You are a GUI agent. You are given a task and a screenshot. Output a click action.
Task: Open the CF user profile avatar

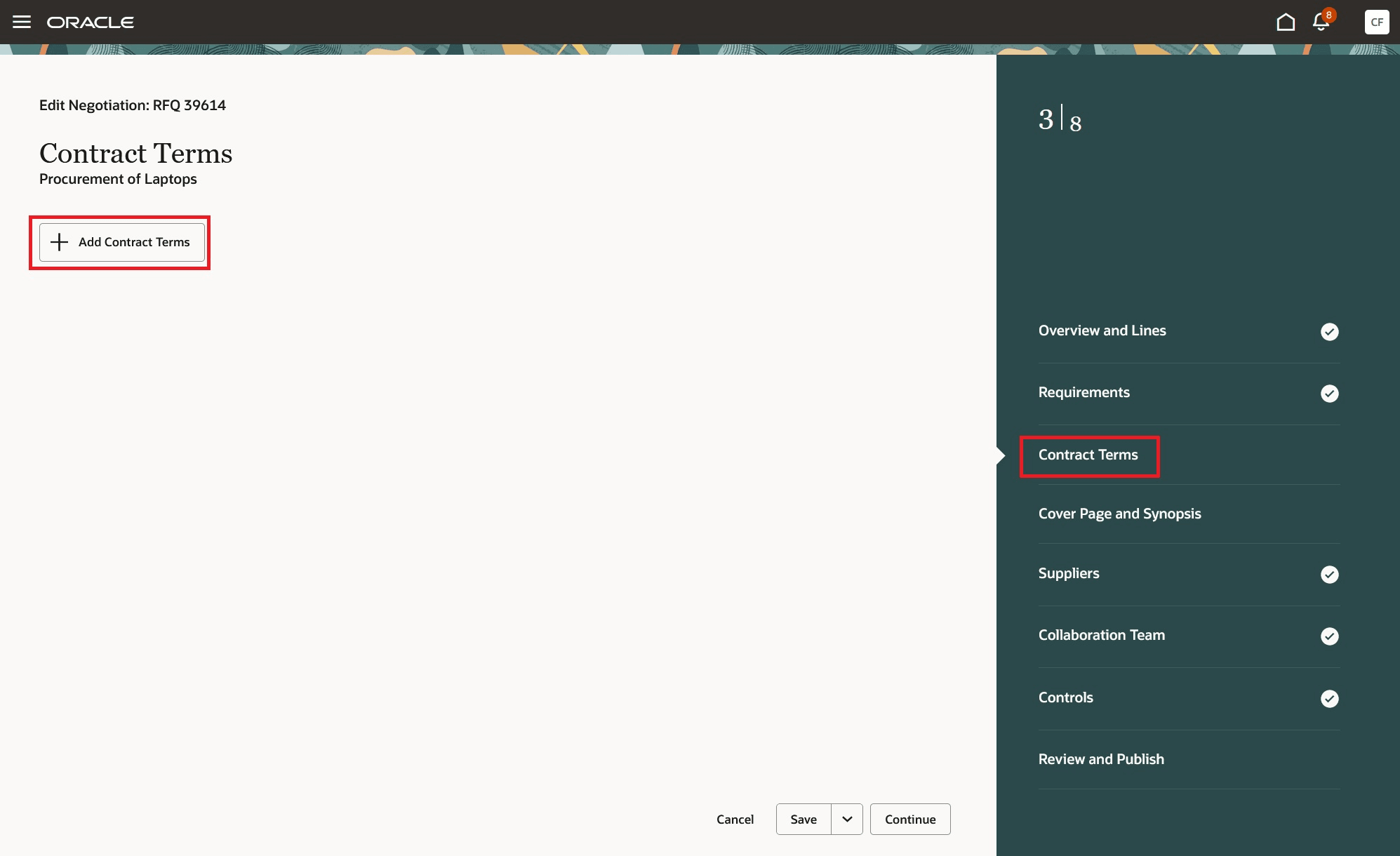[1376, 22]
